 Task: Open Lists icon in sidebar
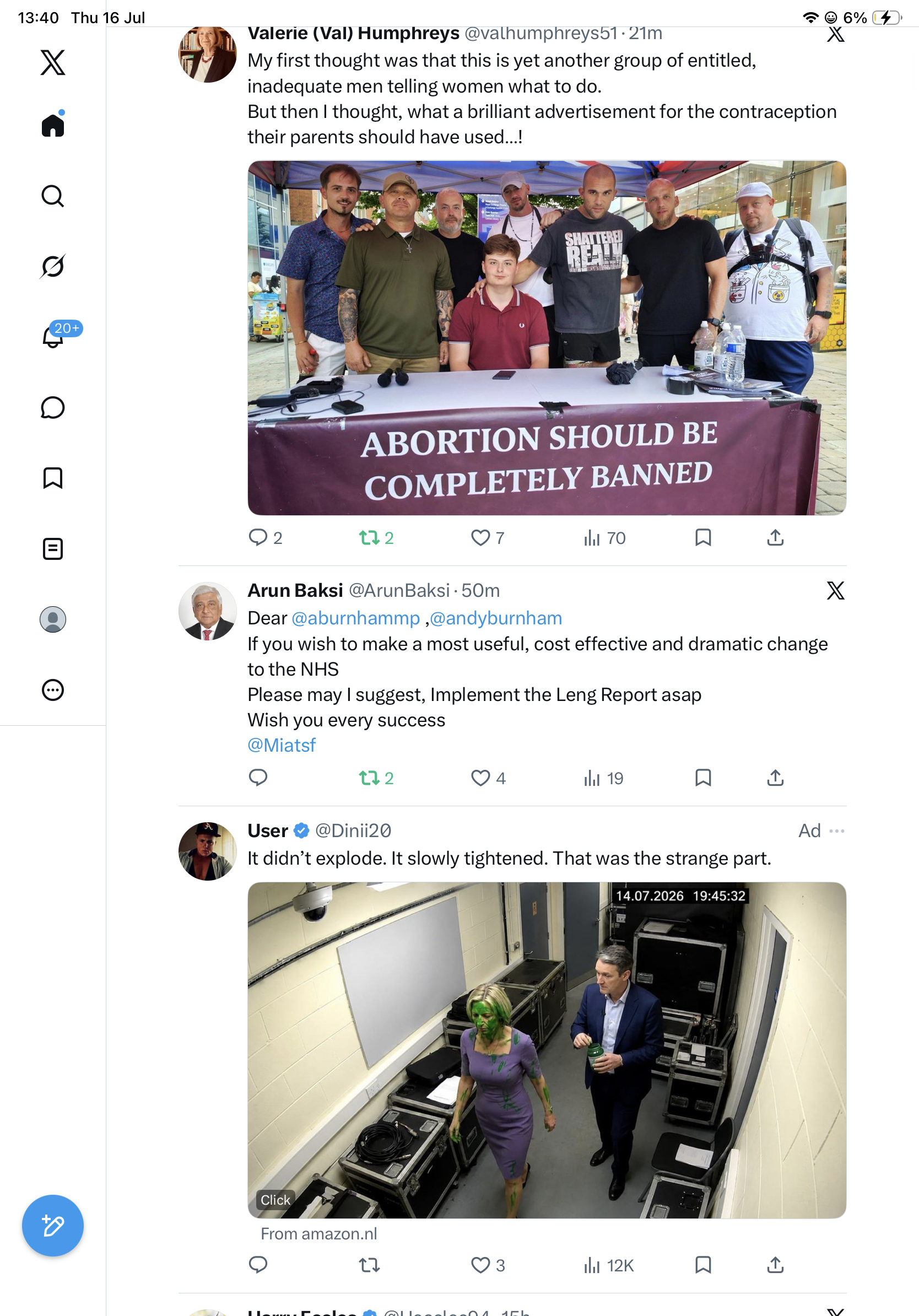coord(53,548)
